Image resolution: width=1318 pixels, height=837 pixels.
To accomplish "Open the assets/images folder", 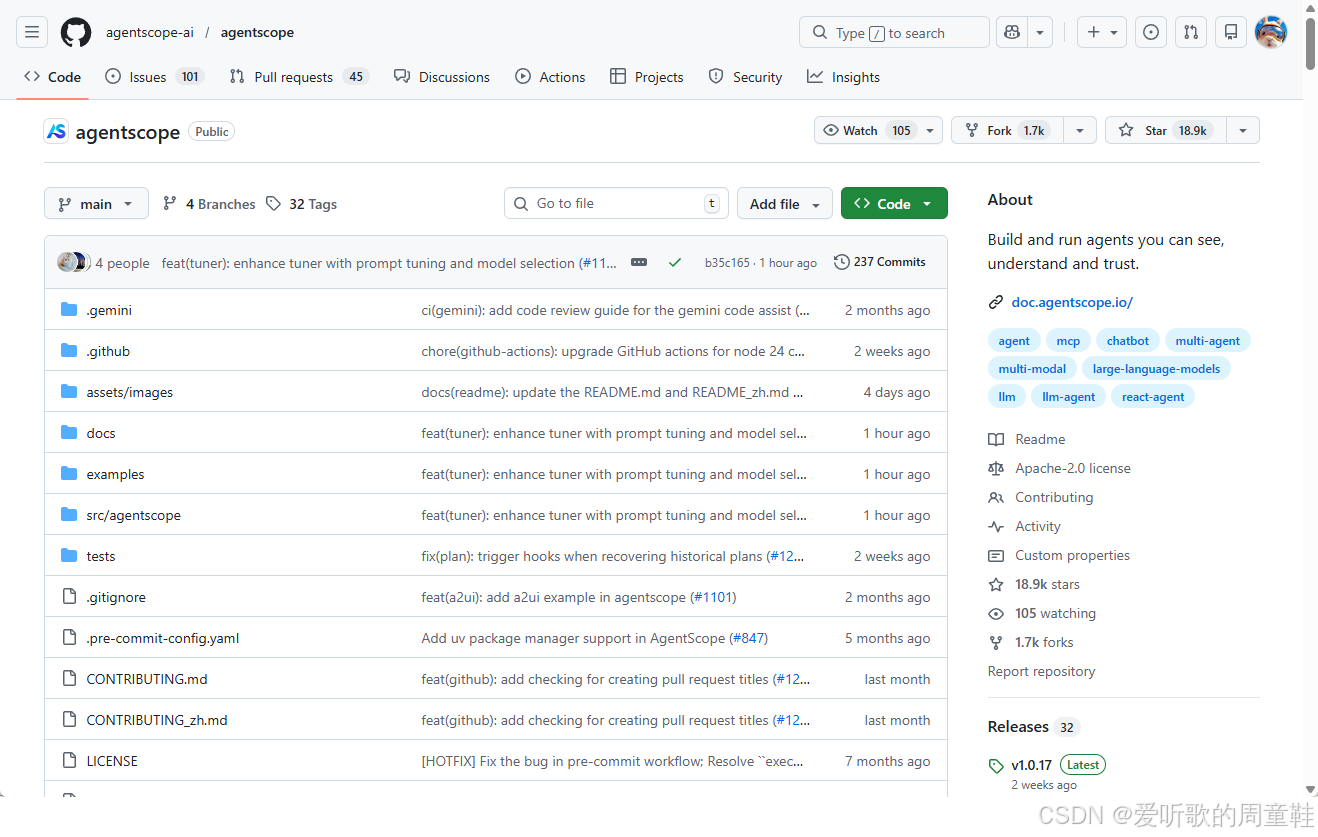I will pyautogui.click(x=130, y=392).
